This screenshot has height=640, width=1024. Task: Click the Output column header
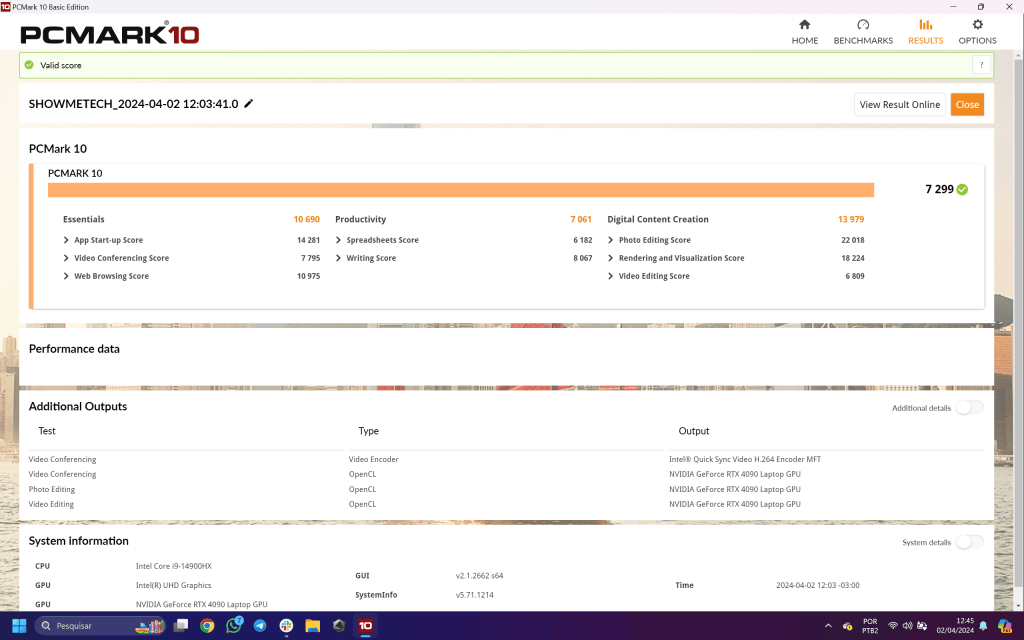coord(694,431)
